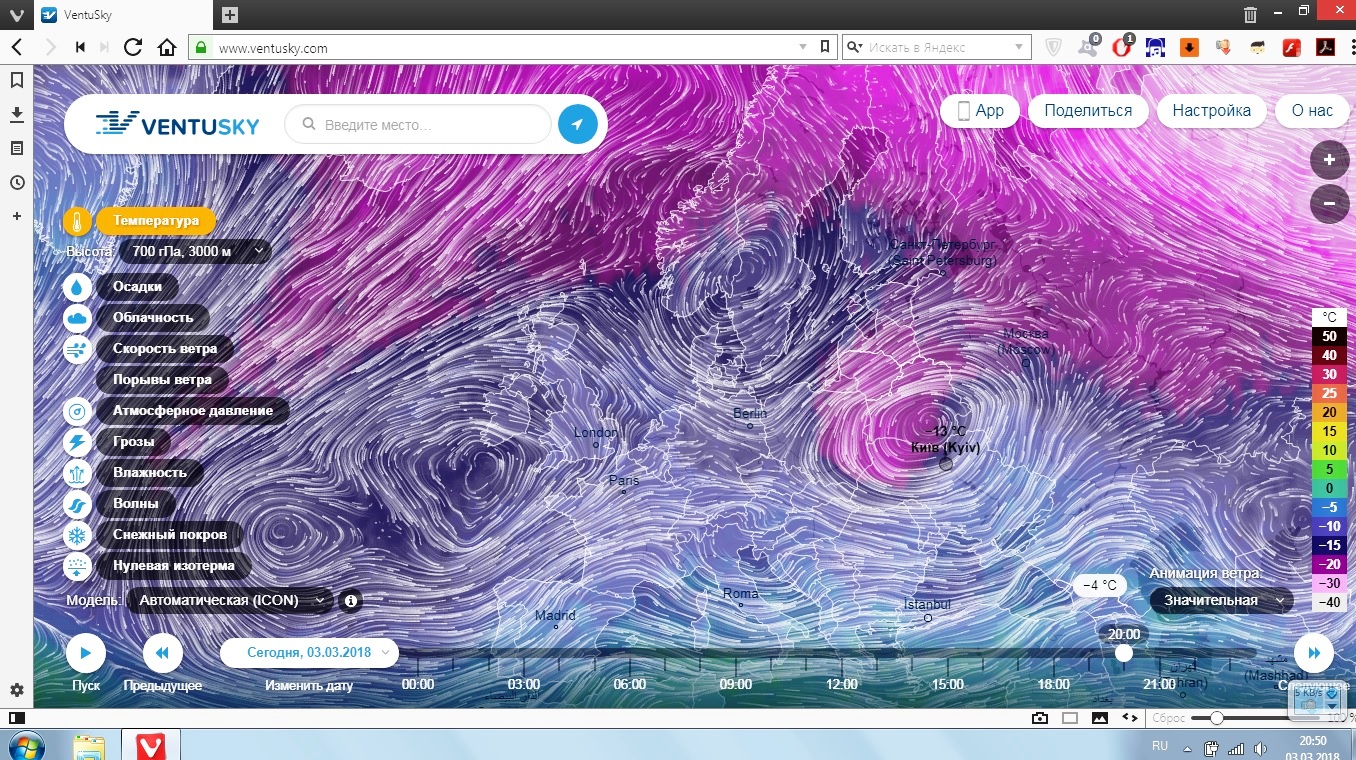Open the thunderstorms lightning icon layer
The width and height of the screenshot is (1356, 760).
tap(78, 442)
